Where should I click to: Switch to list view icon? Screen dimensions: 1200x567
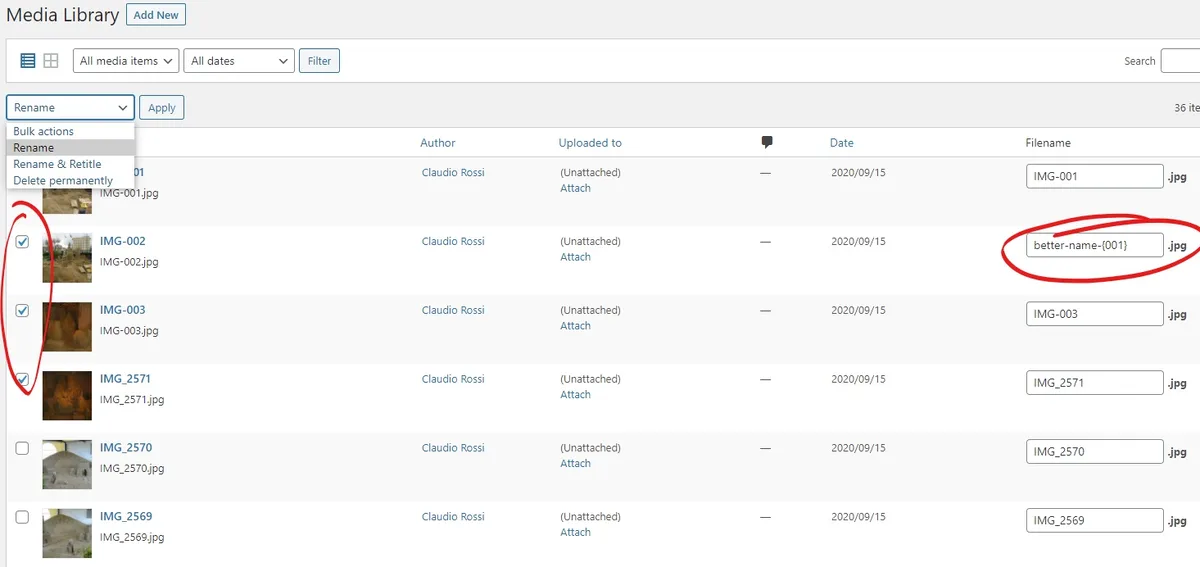coord(28,61)
